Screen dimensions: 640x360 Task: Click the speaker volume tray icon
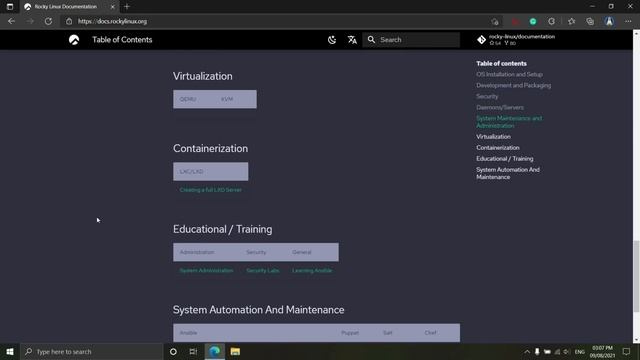click(x=567, y=351)
